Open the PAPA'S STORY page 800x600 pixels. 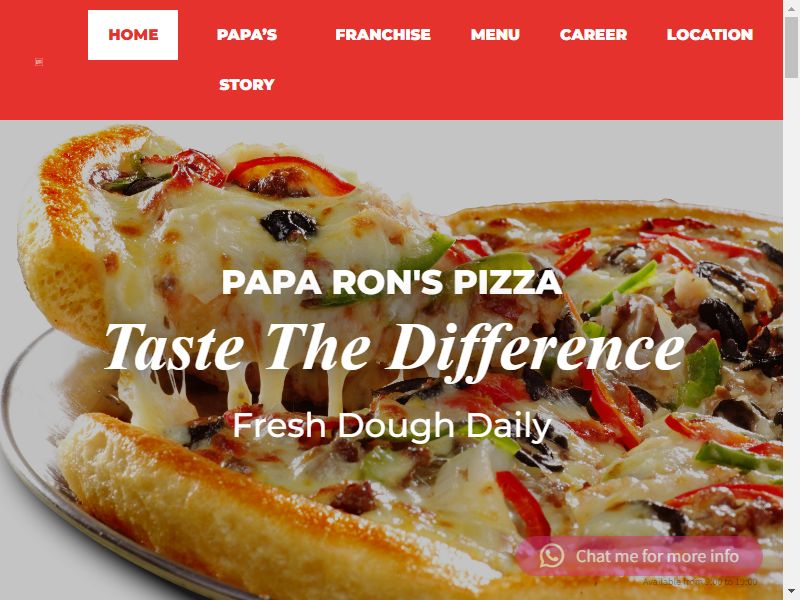coord(247,59)
